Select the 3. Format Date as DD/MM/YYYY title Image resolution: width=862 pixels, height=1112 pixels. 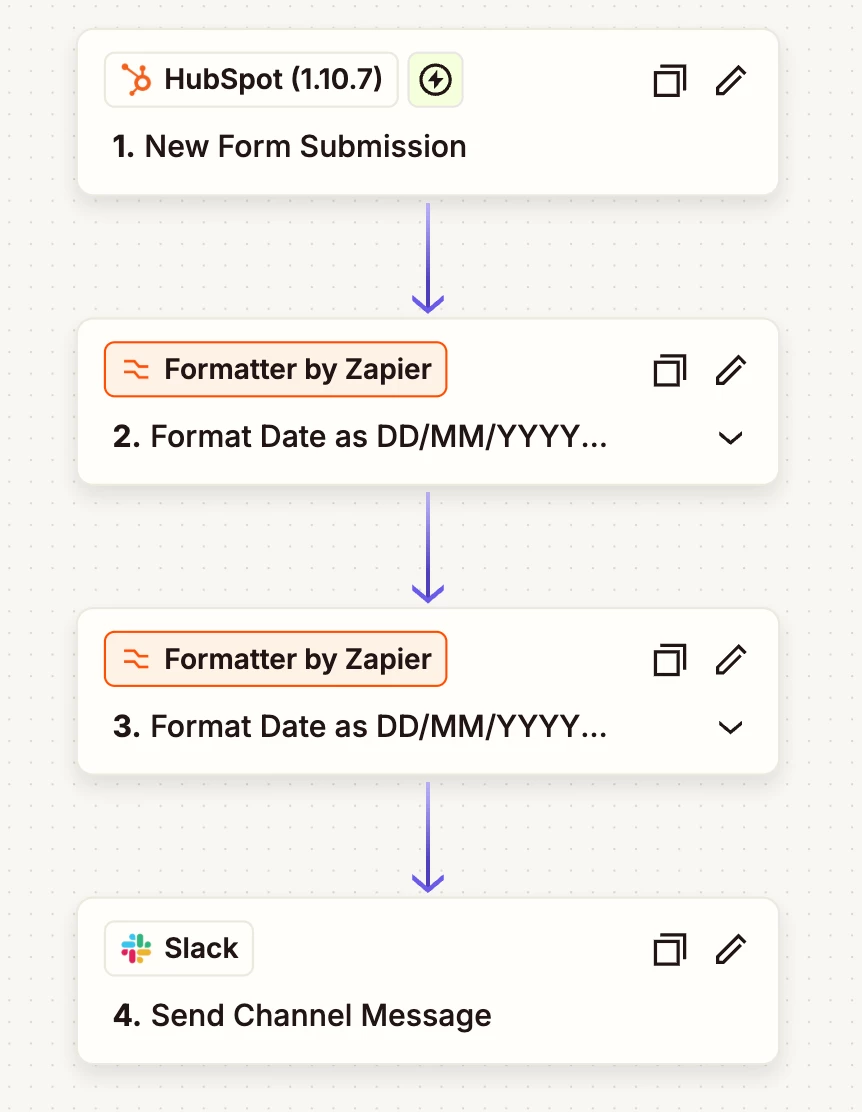(360, 726)
